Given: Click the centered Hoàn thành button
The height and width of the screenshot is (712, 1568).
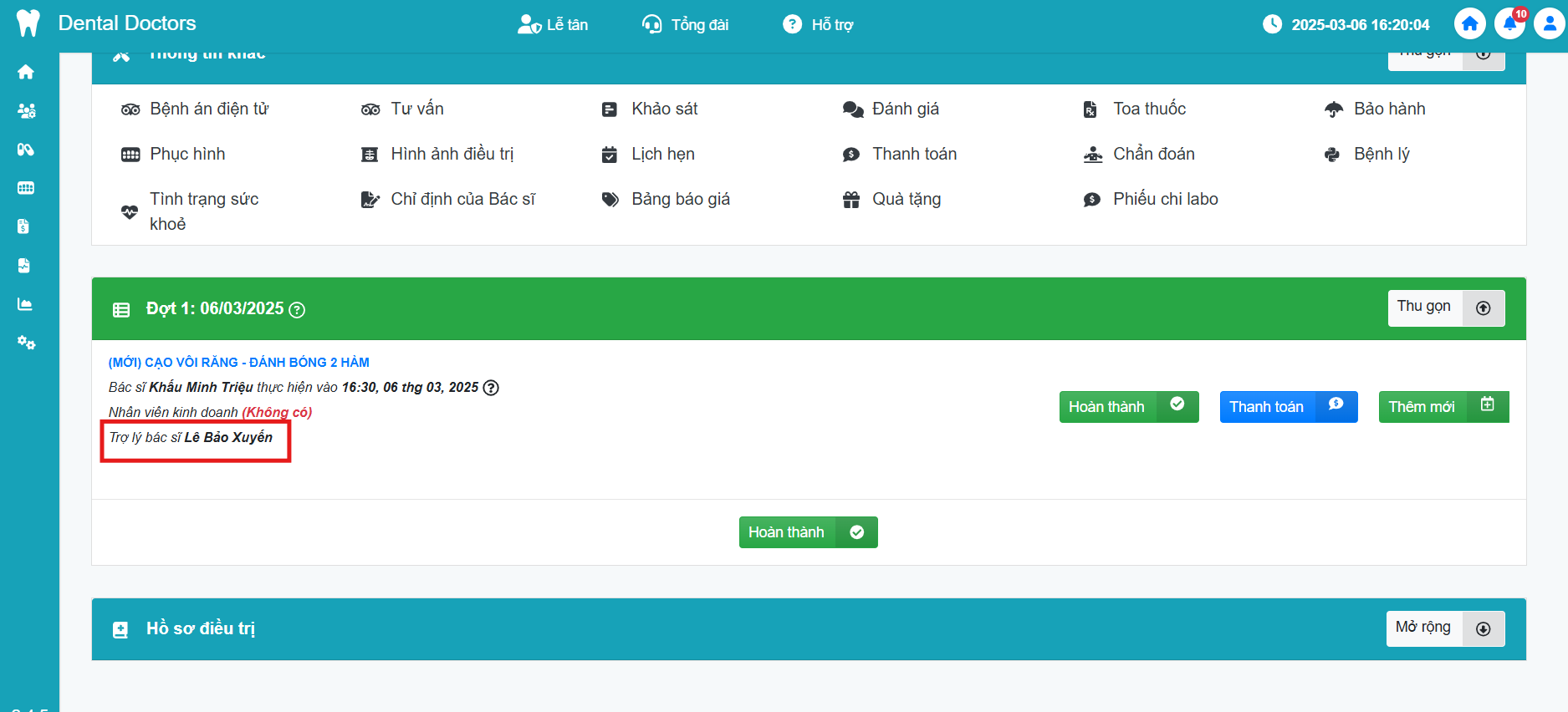Looking at the screenshot, I should [807, 532].
